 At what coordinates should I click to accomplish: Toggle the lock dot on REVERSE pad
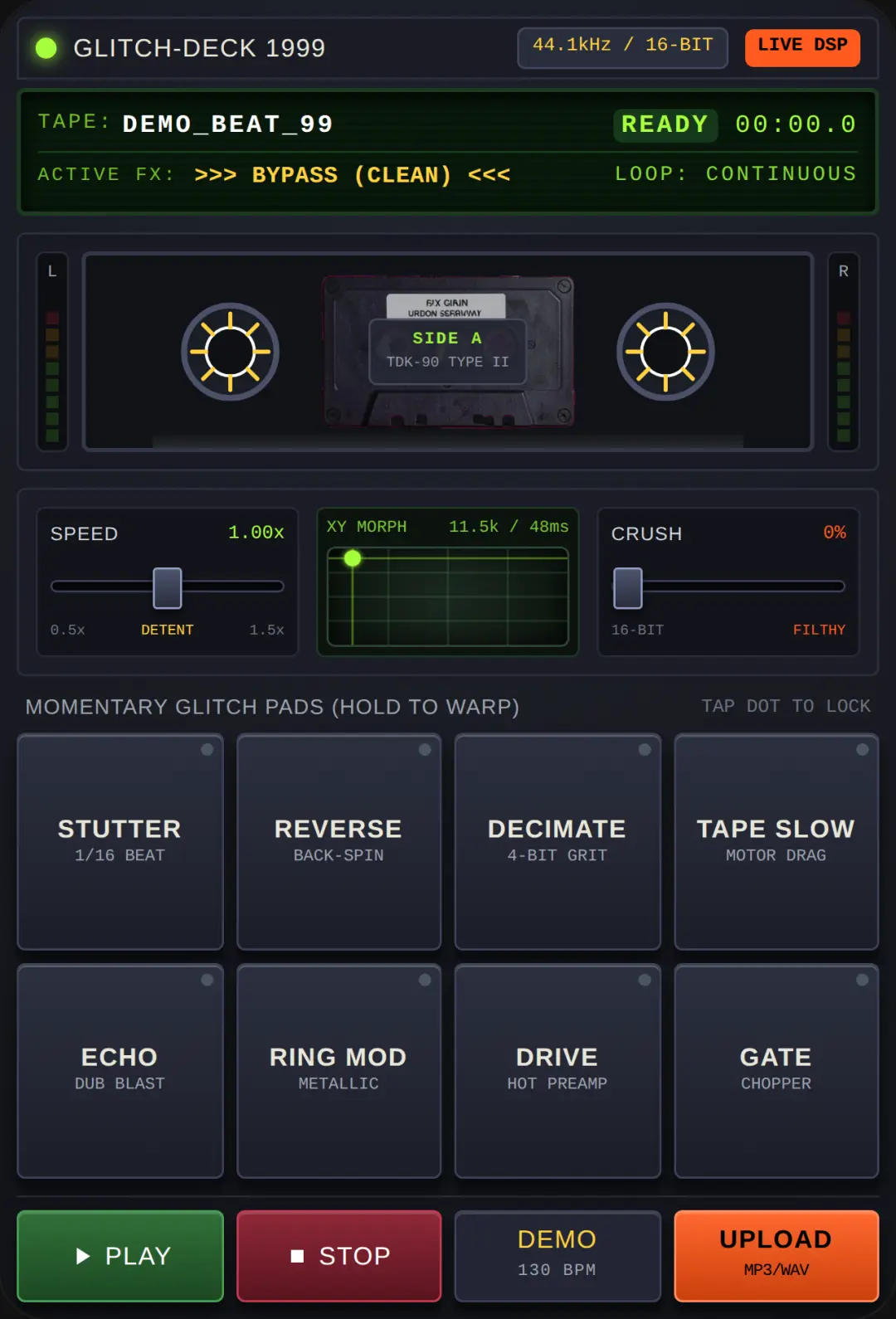(x=425, y=750)
